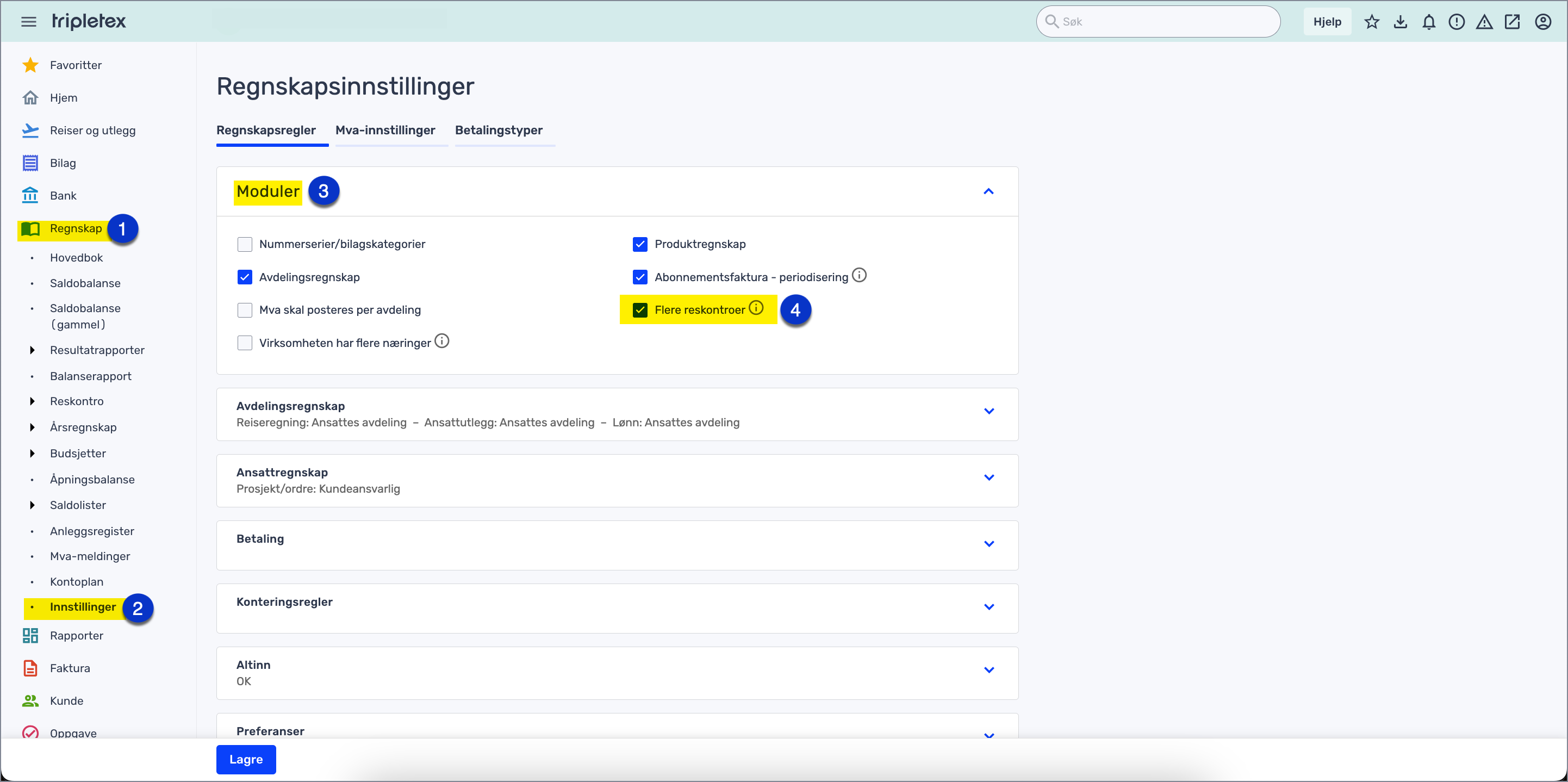Screen dimensions: 1568x782
Task: Enable Nummerserier/bilagskategorier
Action: [x=245, y=244]
